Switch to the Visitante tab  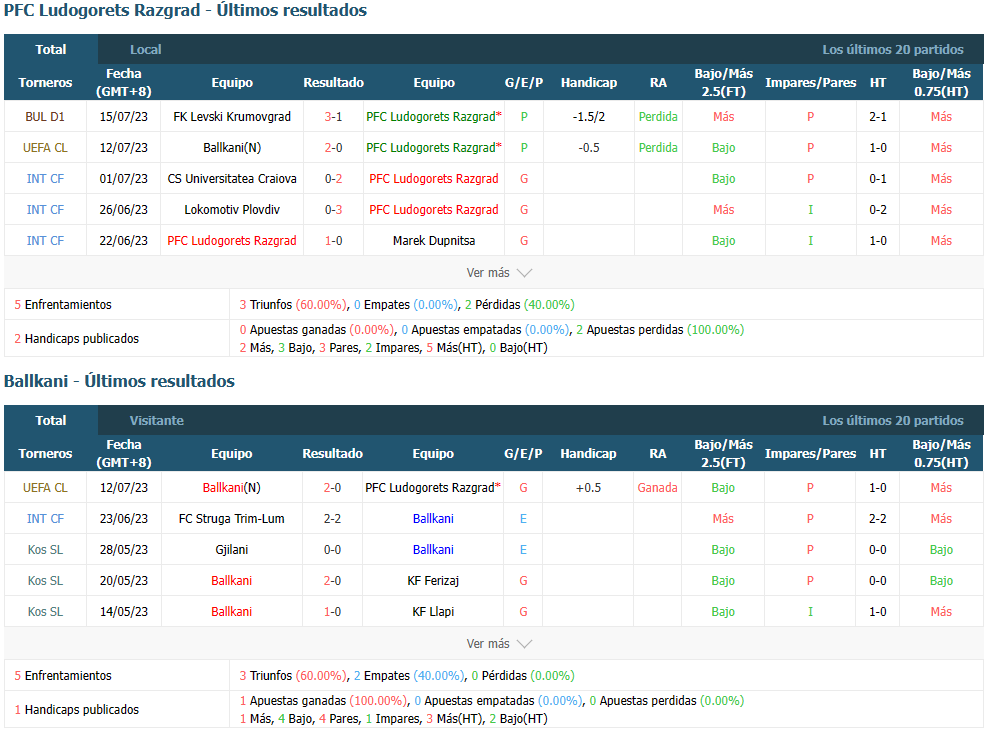point(156,420)
